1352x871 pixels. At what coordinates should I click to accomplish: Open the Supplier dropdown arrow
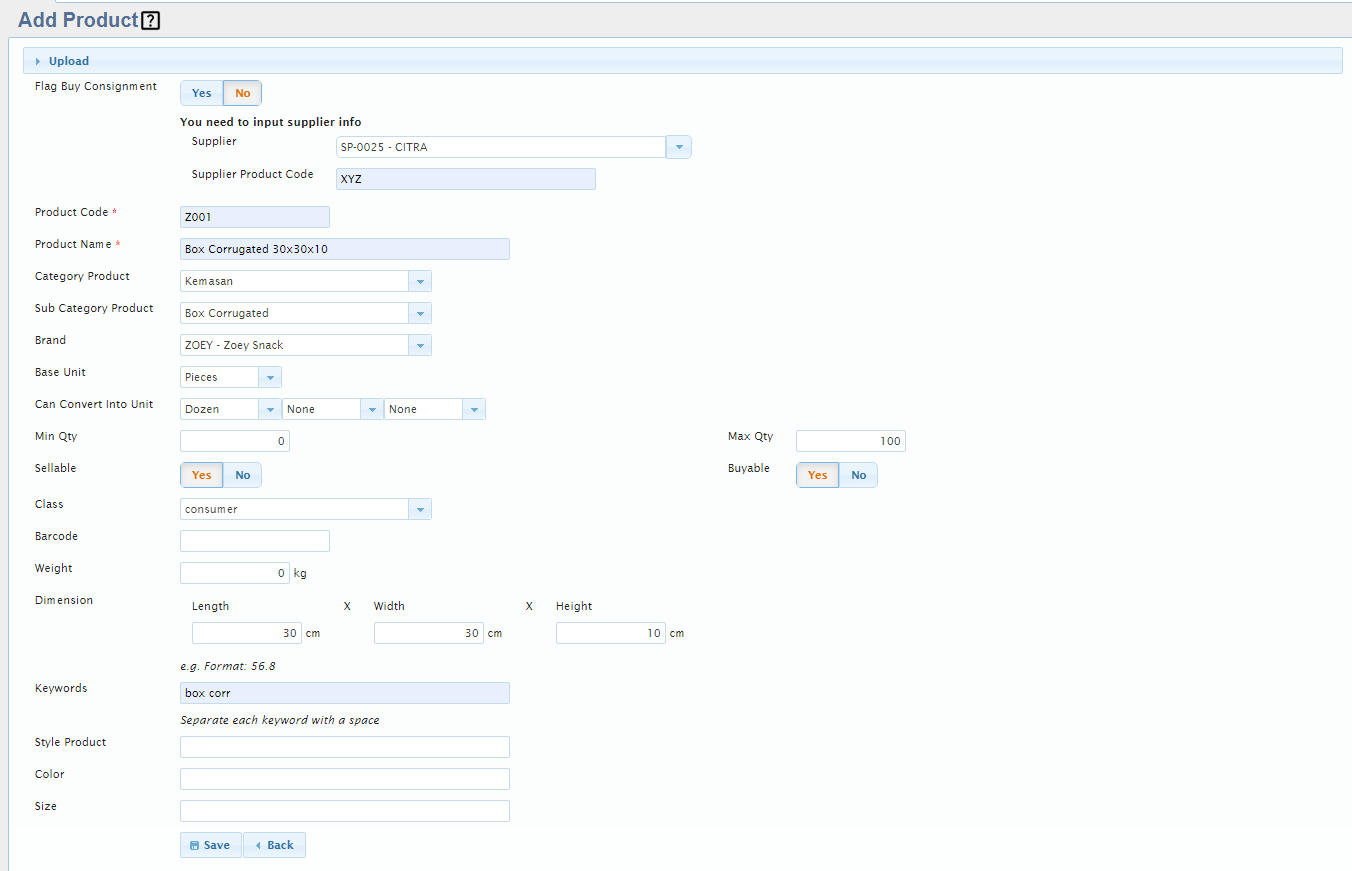coord(679,147)
